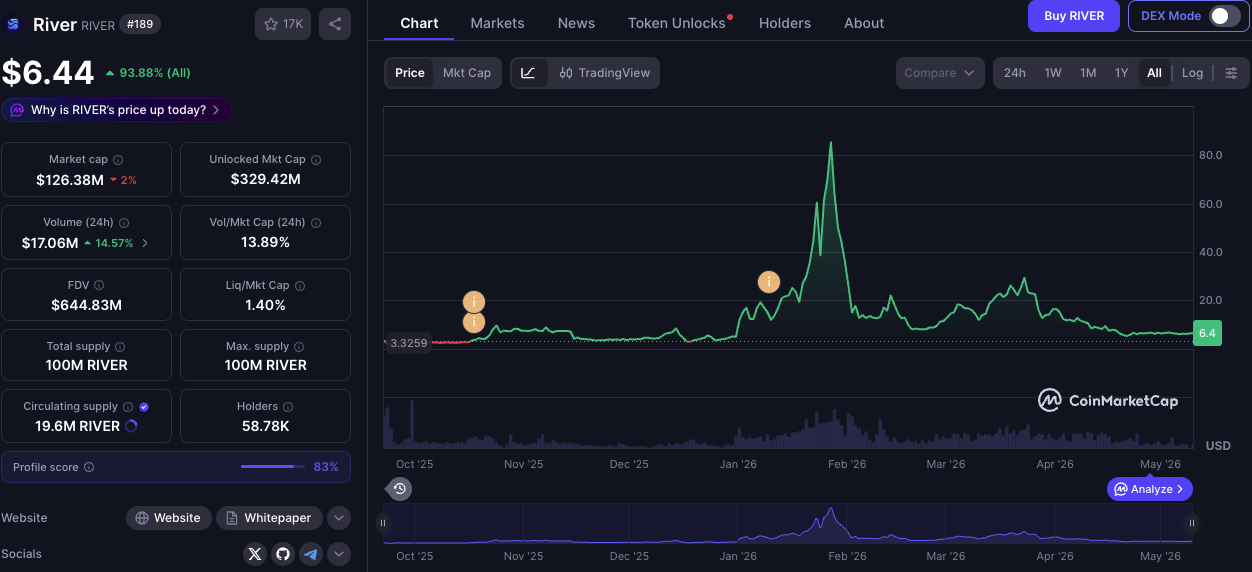Open the Holders tab

coord(785,23)
